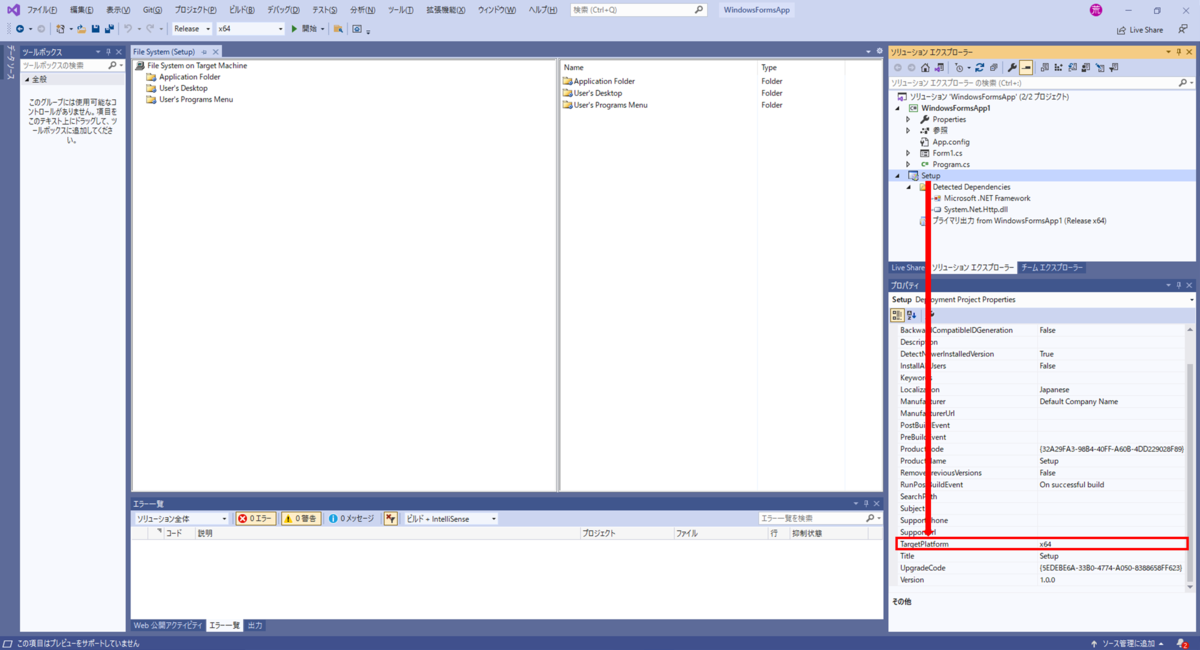
Task: Click the Categorized view icon in Properties panel
Action: click(x=897, y=315)
